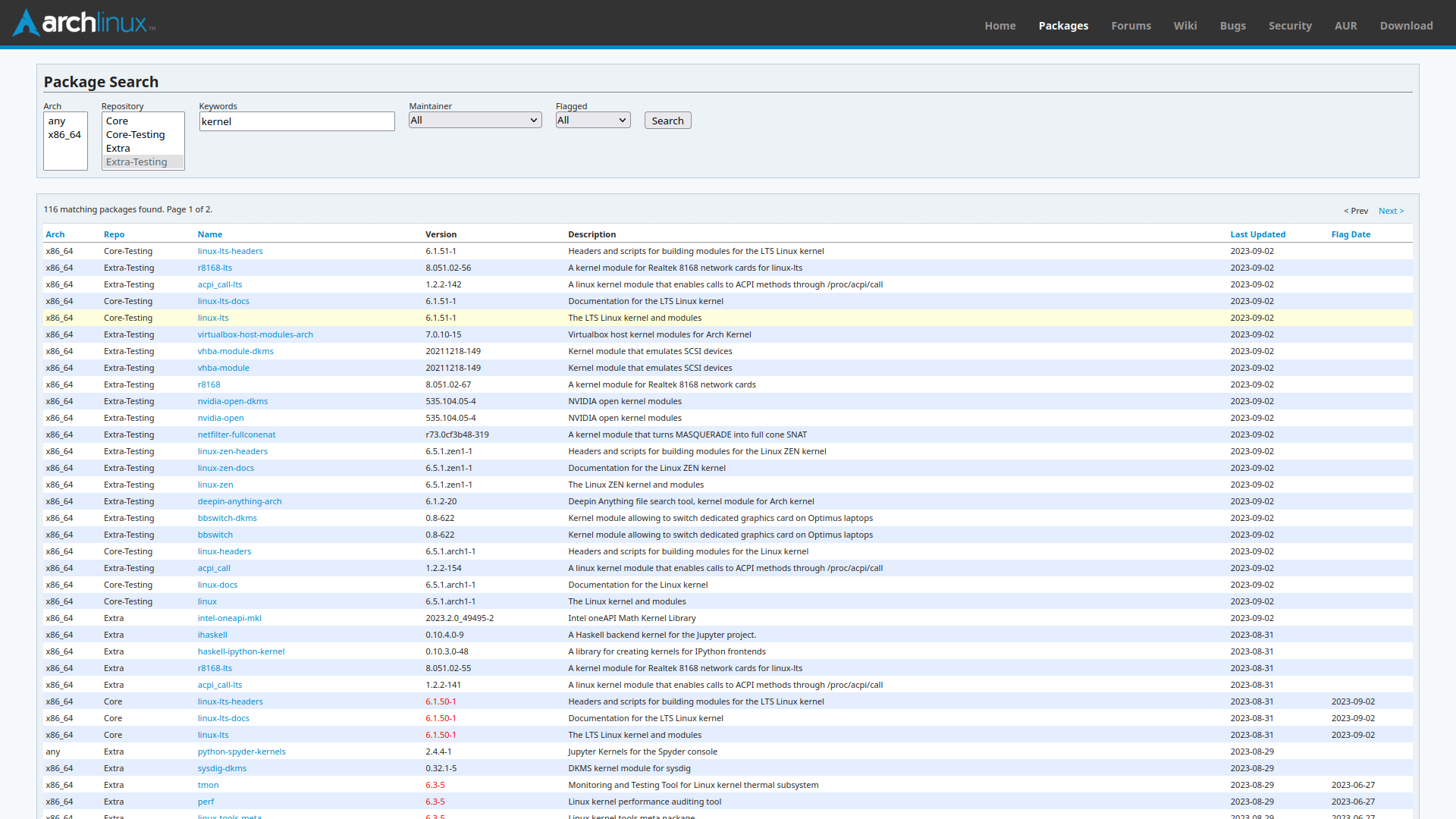Open linux-docs package link
Viewport: 1456px width, 819px height.
pyautogui.click(x=218, y=585)
